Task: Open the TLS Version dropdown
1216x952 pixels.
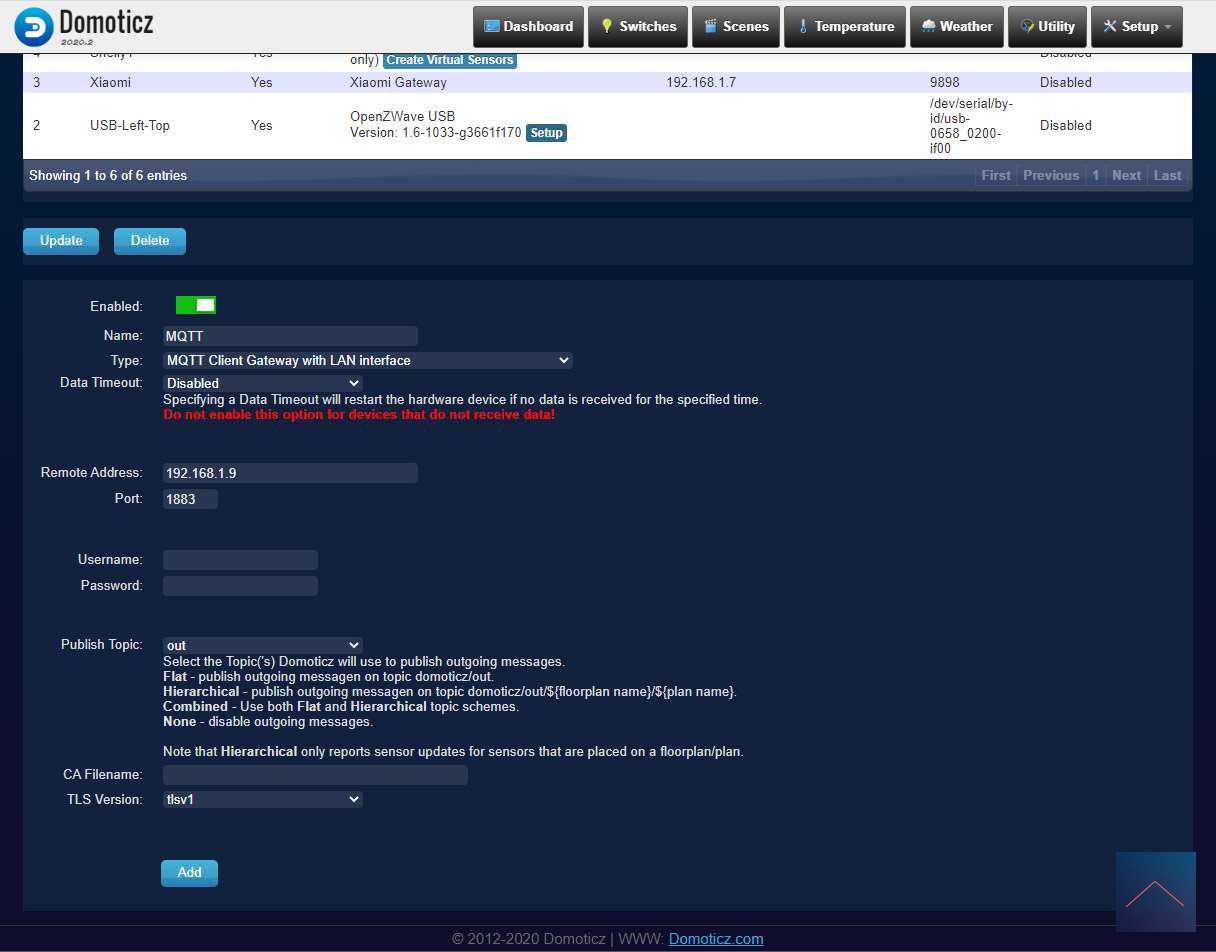Action: (x=263, y=800)
